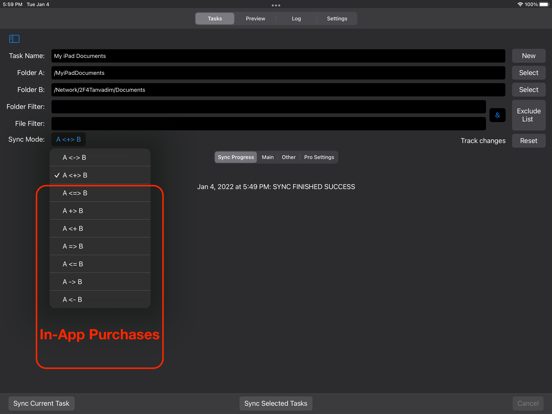
Task: Switch to the Preview tab
Action: [255, 19]
